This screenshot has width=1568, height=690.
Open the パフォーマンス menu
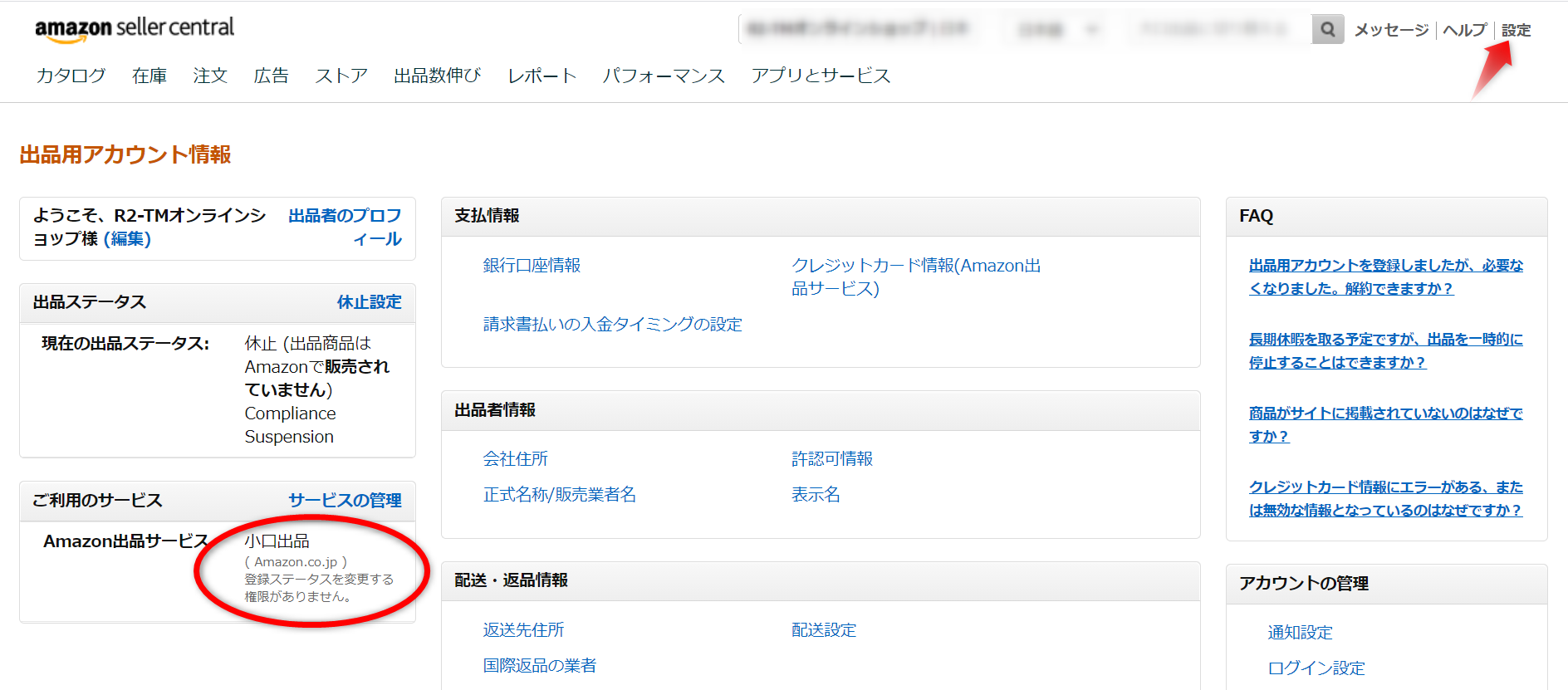coord(664,76)
